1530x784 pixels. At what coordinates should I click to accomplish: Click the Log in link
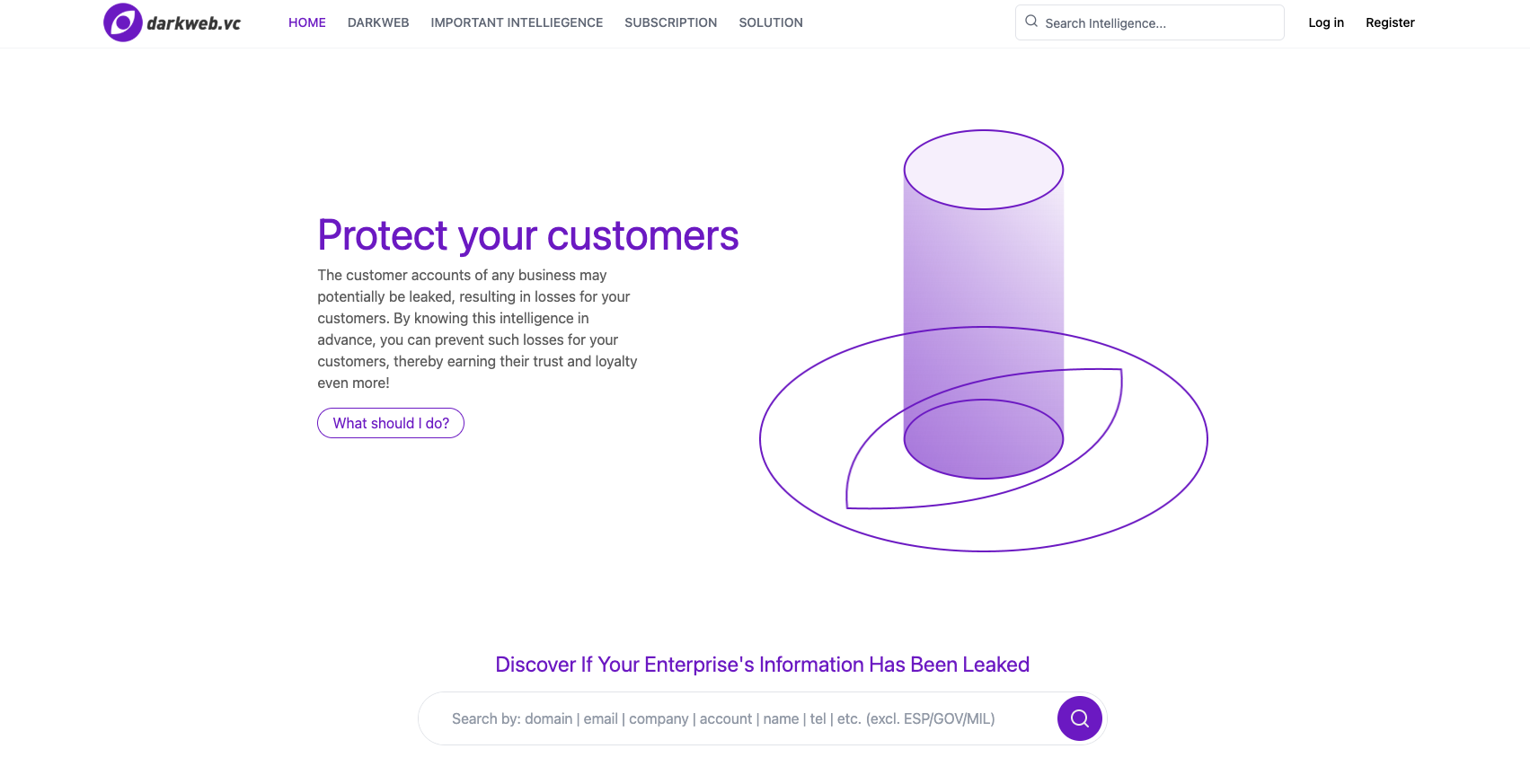1326,22
